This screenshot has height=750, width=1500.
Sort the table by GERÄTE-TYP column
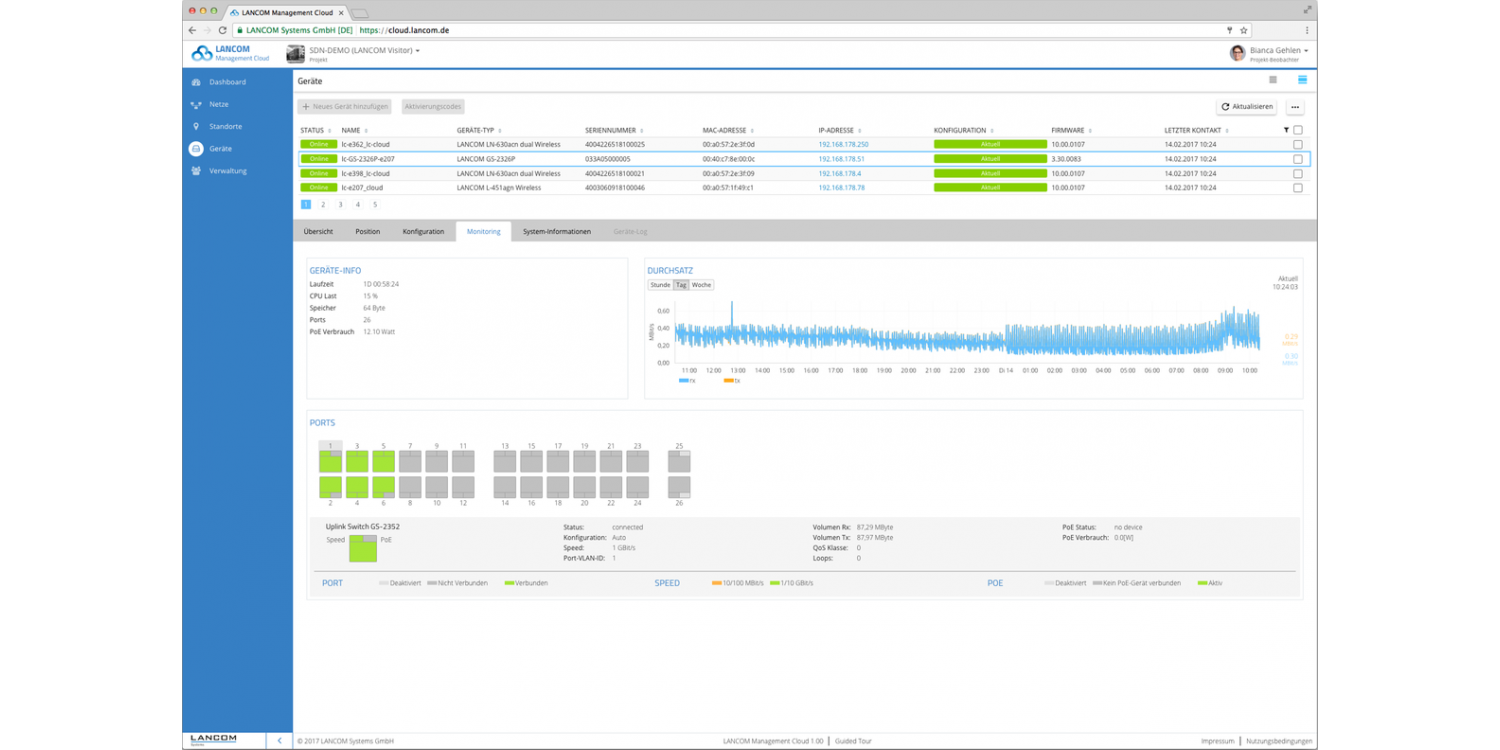coord(478,130)
